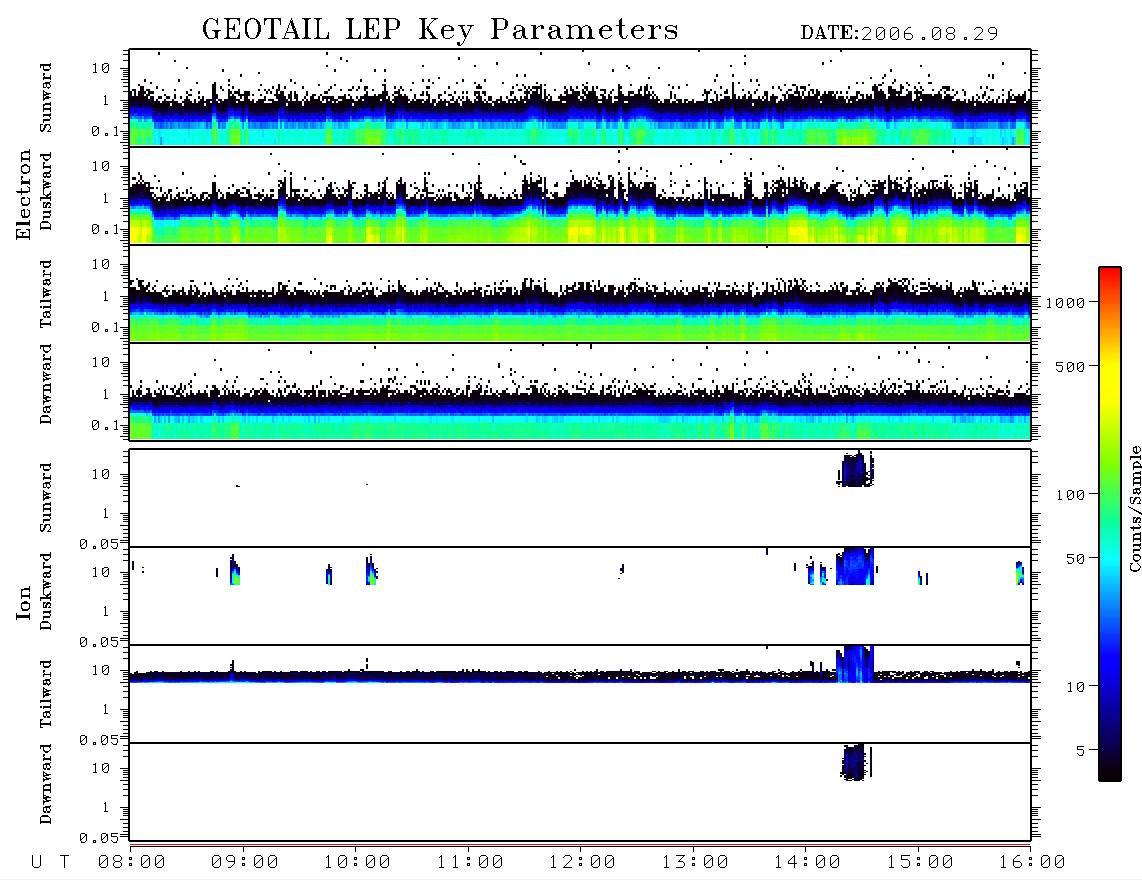Select the Electron Duskward panel label

pos(46,191)
